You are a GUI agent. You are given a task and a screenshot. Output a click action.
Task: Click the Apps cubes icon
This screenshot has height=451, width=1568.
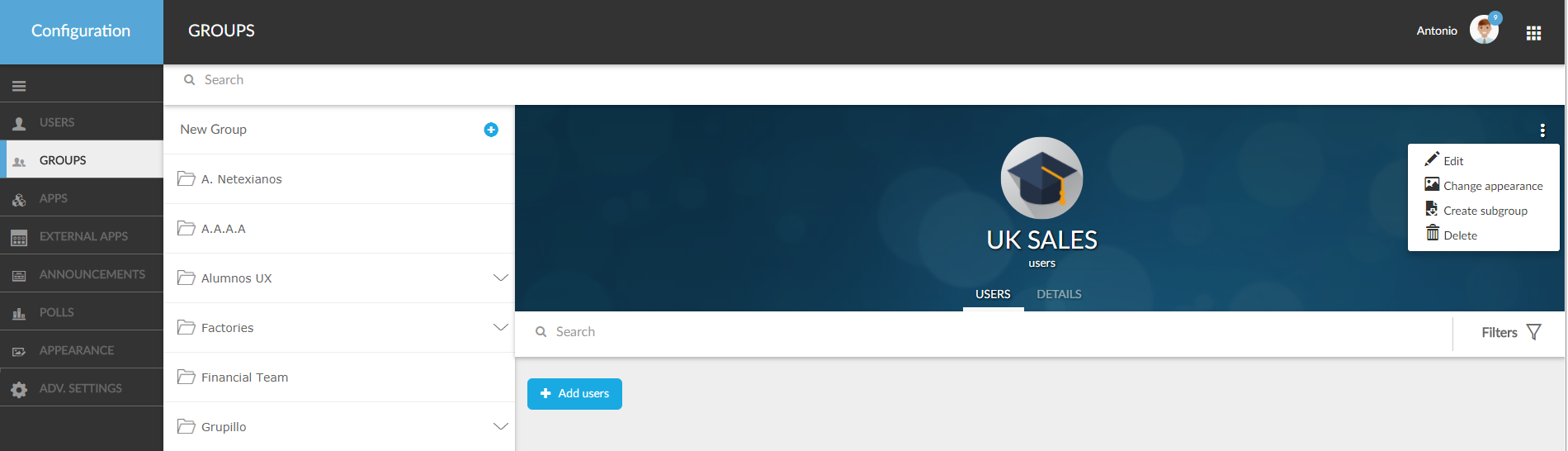[19, 199]
